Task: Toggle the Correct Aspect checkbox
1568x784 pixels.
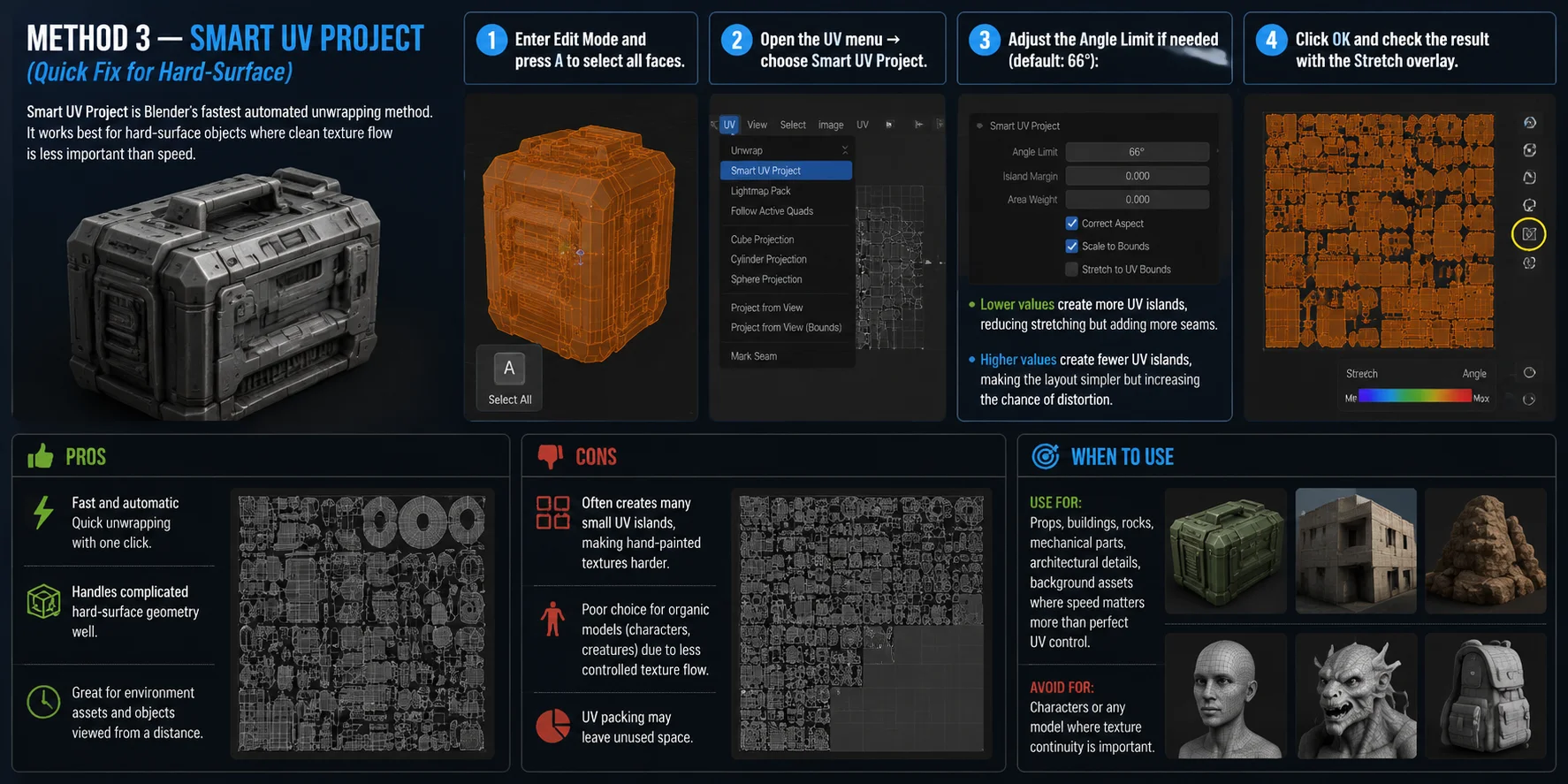Action: 1071,224
